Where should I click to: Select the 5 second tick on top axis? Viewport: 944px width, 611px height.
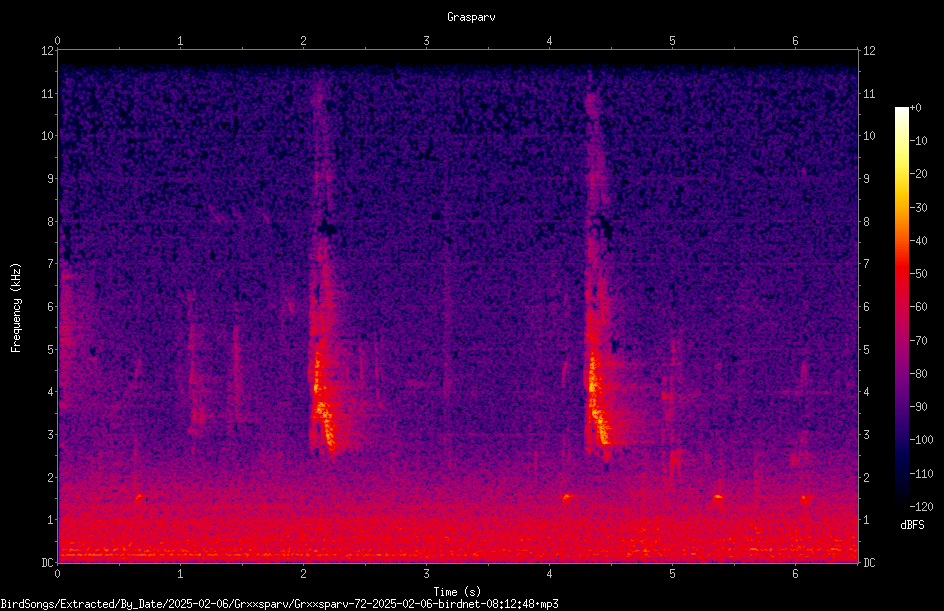pos(672,41)
